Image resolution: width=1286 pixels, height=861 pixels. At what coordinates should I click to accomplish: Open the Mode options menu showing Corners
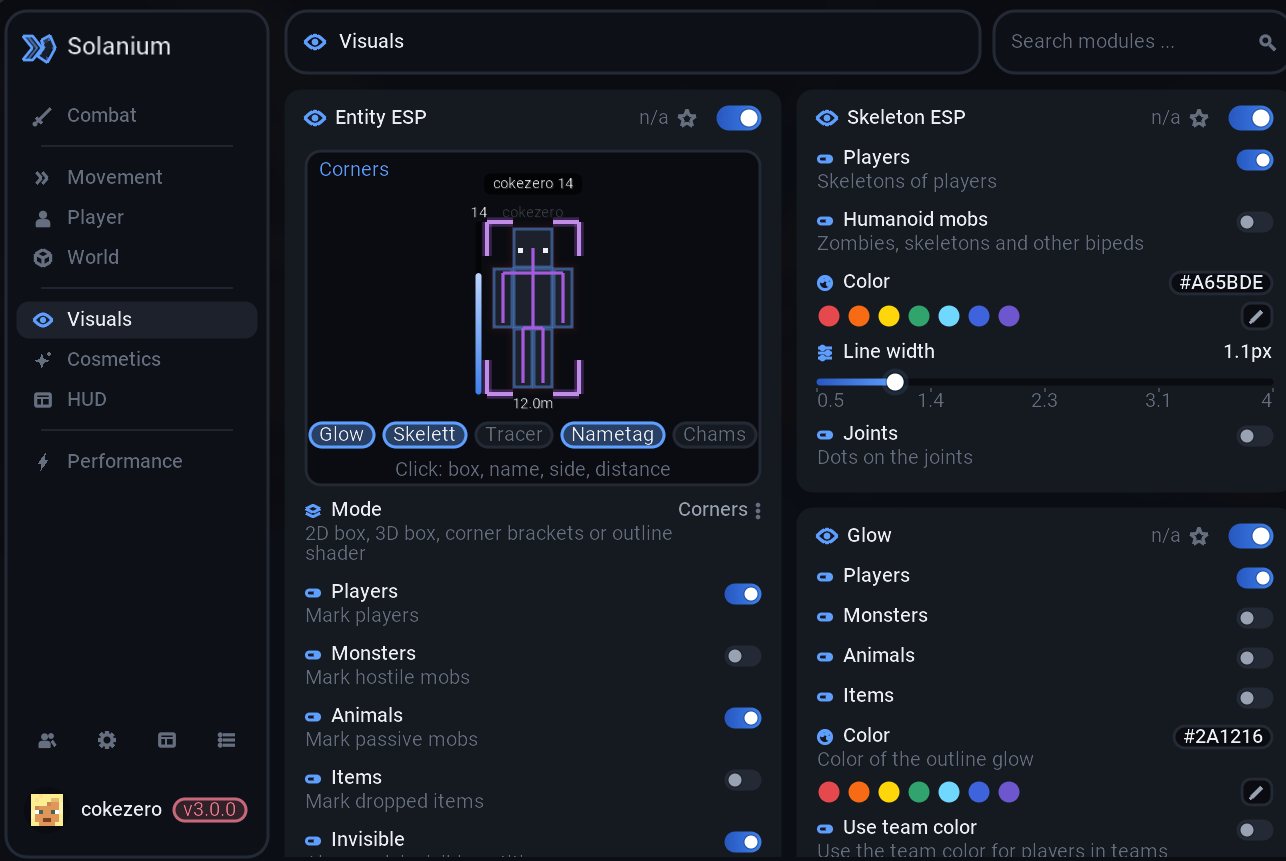(720, 510)
